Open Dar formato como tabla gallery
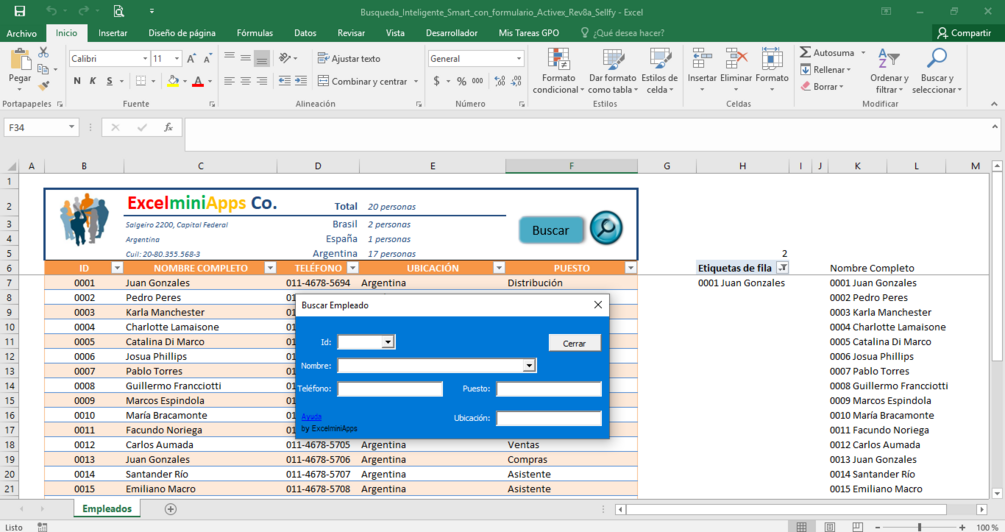This screenshot has height=532, width=1005. point(613,71)
